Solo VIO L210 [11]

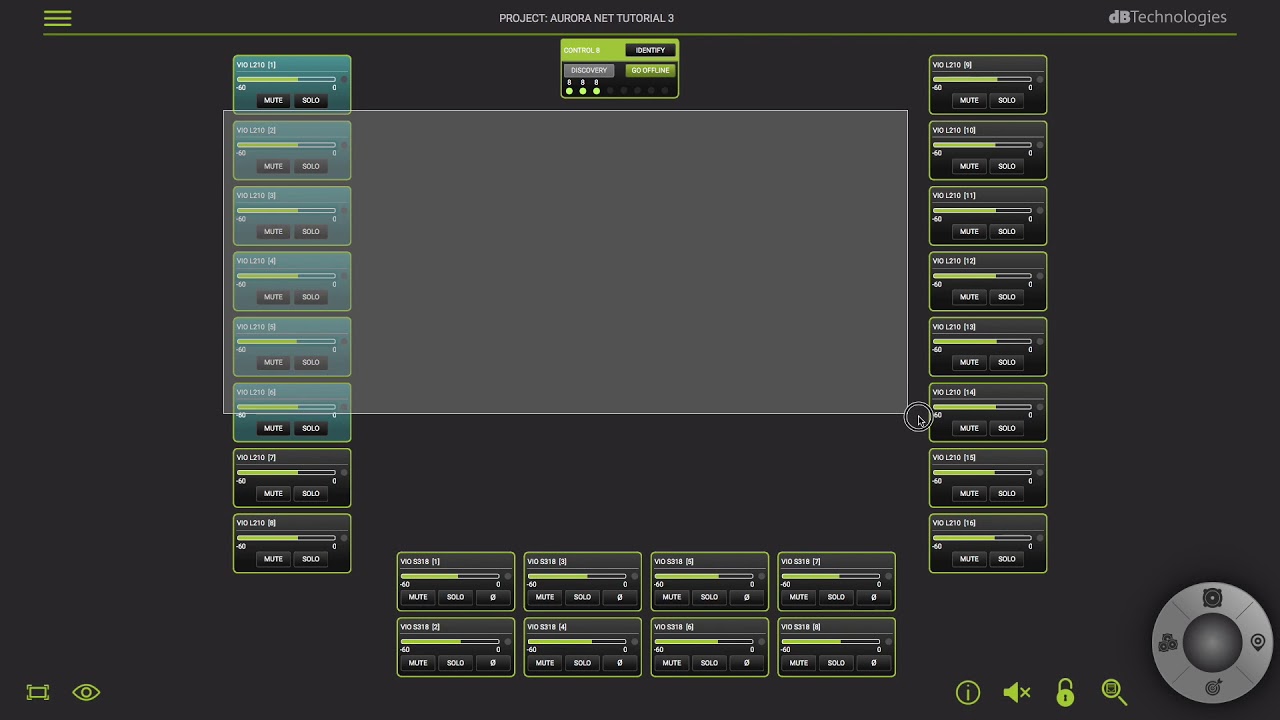coord(1007,231)
